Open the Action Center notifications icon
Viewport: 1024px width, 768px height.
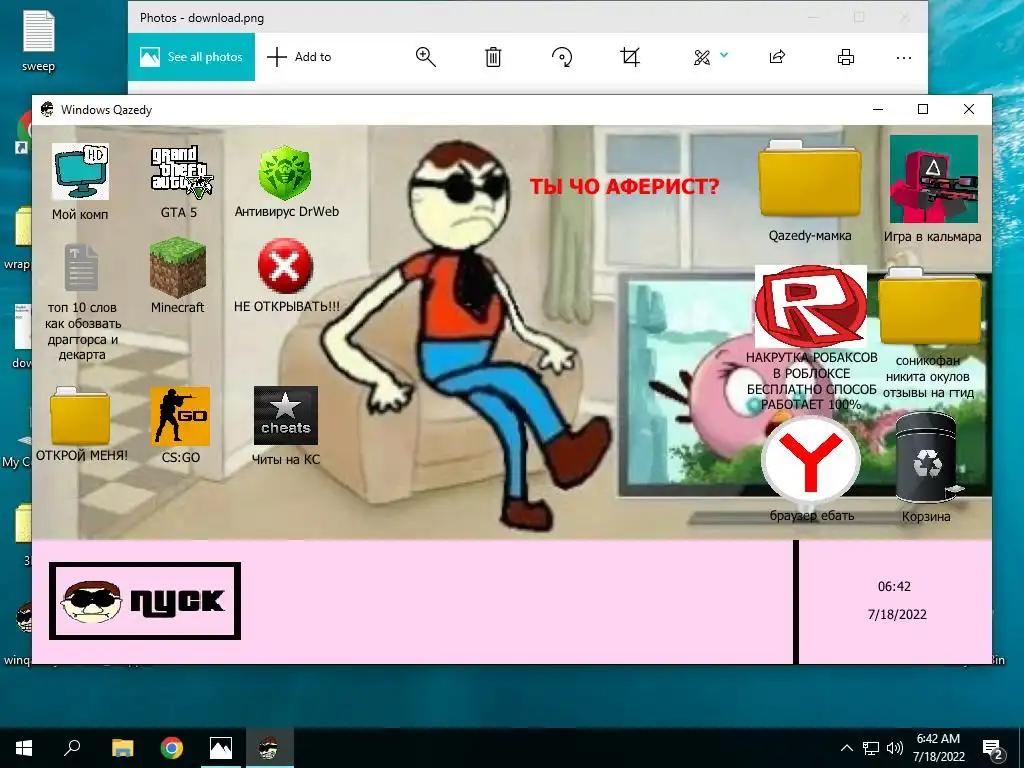click(x=993, y=749)
